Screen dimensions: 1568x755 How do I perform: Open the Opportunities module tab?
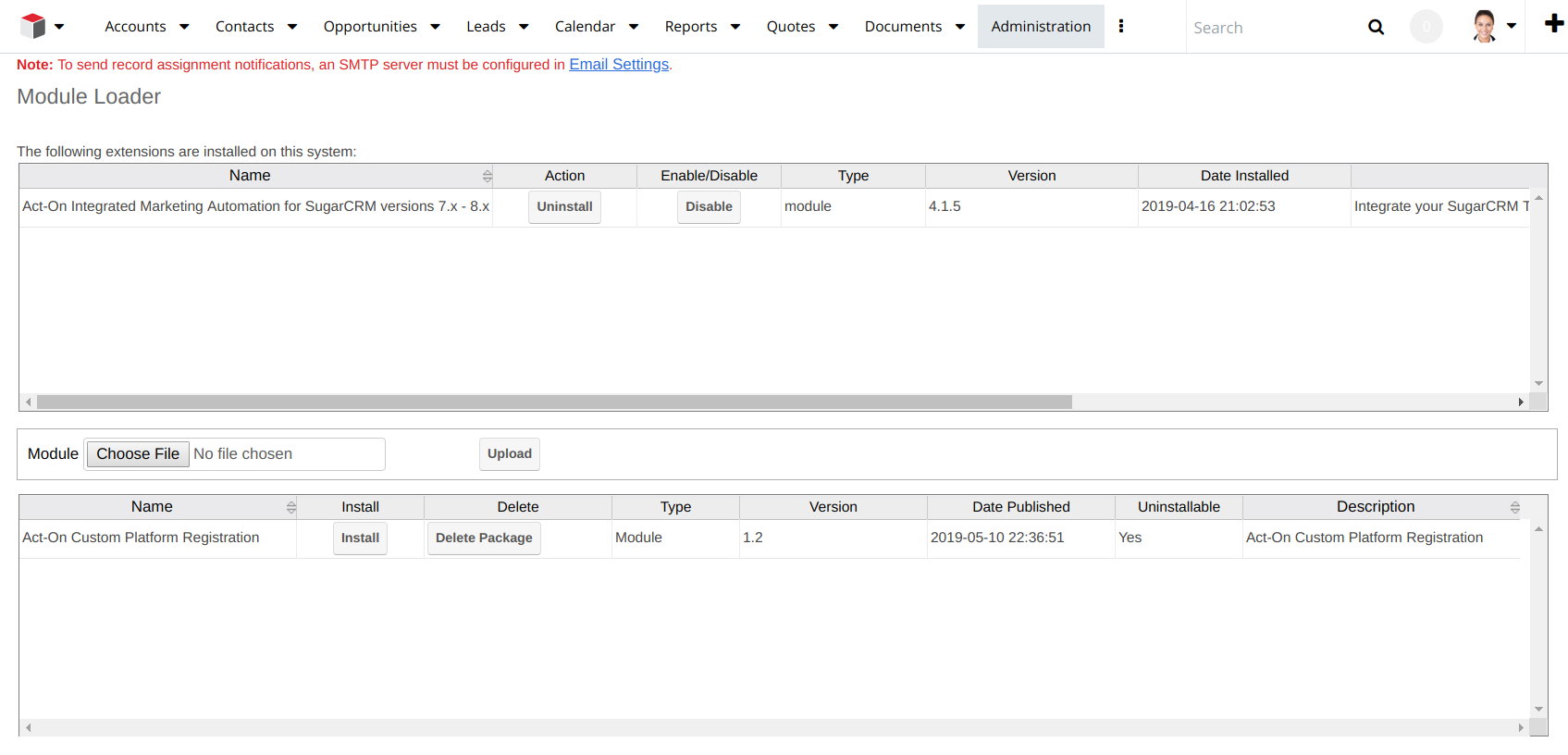point(370,27)
